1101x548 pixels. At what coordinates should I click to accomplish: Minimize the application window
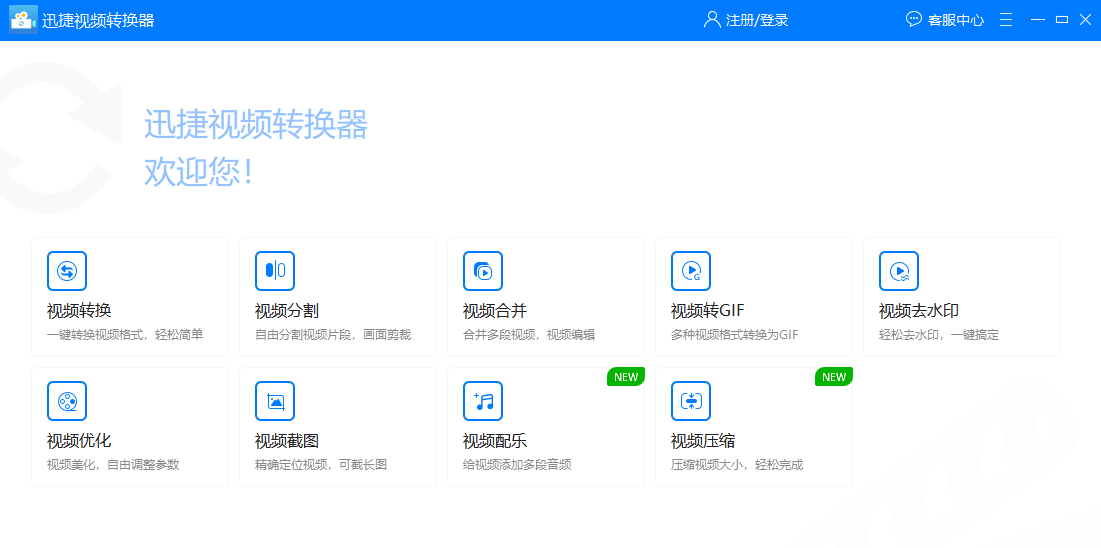tap(1038, 20)
